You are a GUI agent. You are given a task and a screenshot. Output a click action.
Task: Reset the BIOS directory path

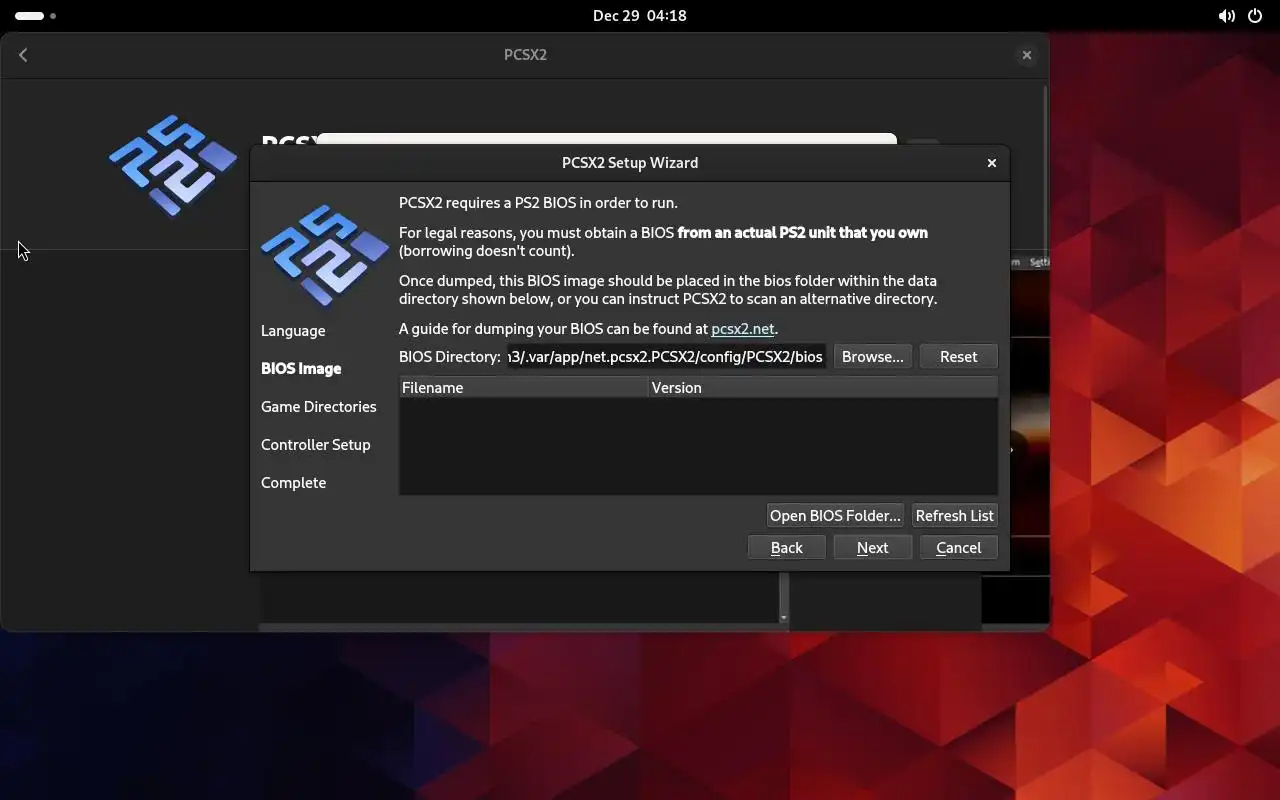(x=958, y=357)
